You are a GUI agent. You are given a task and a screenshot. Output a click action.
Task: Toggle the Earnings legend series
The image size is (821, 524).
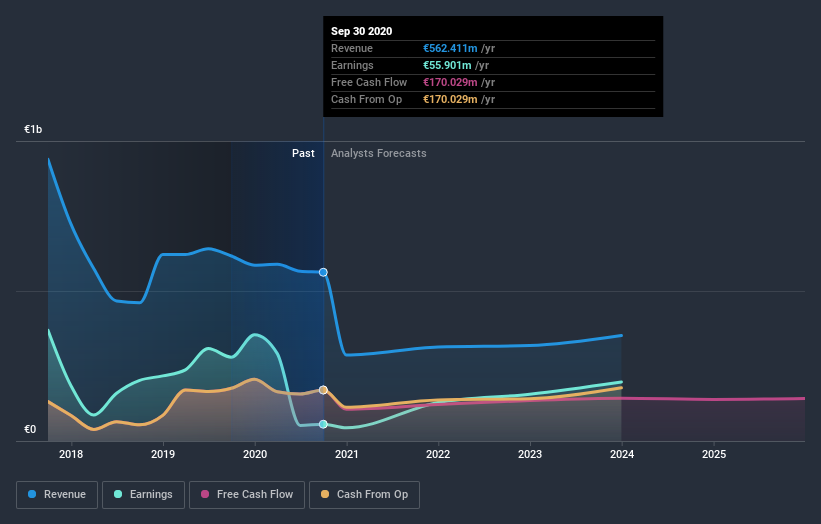coord(143,495)
